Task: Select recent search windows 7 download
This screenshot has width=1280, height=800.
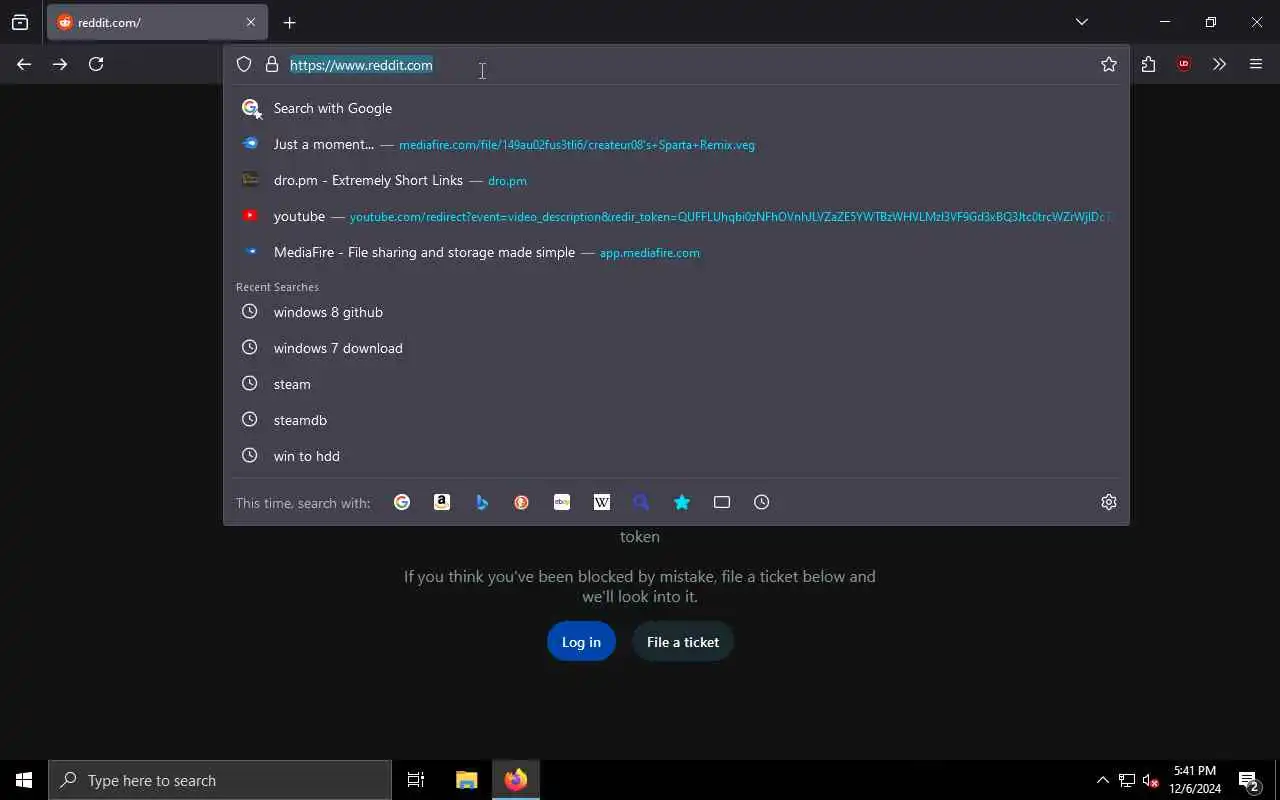Action: click(676, 348)
